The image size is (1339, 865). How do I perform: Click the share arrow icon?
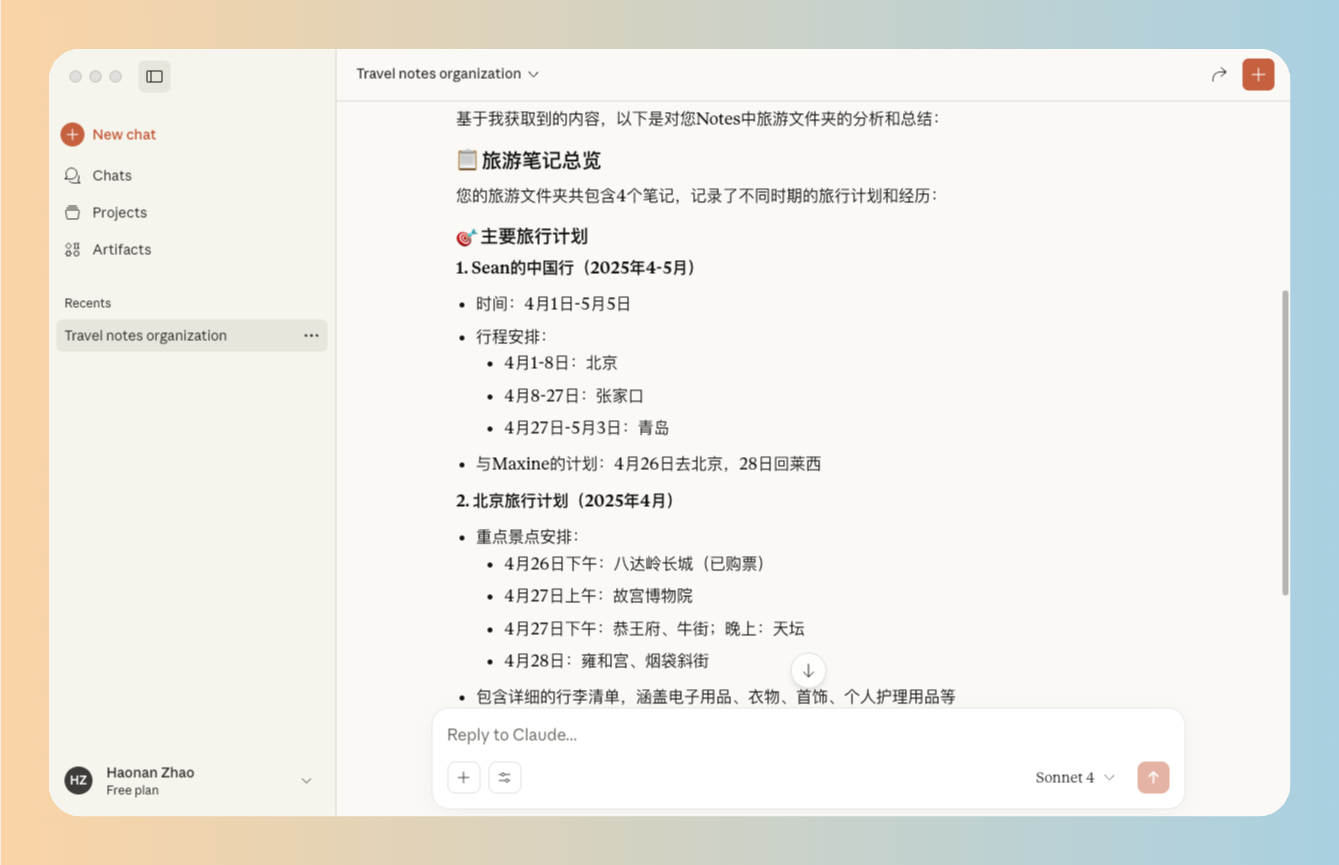pos(1218,74)
